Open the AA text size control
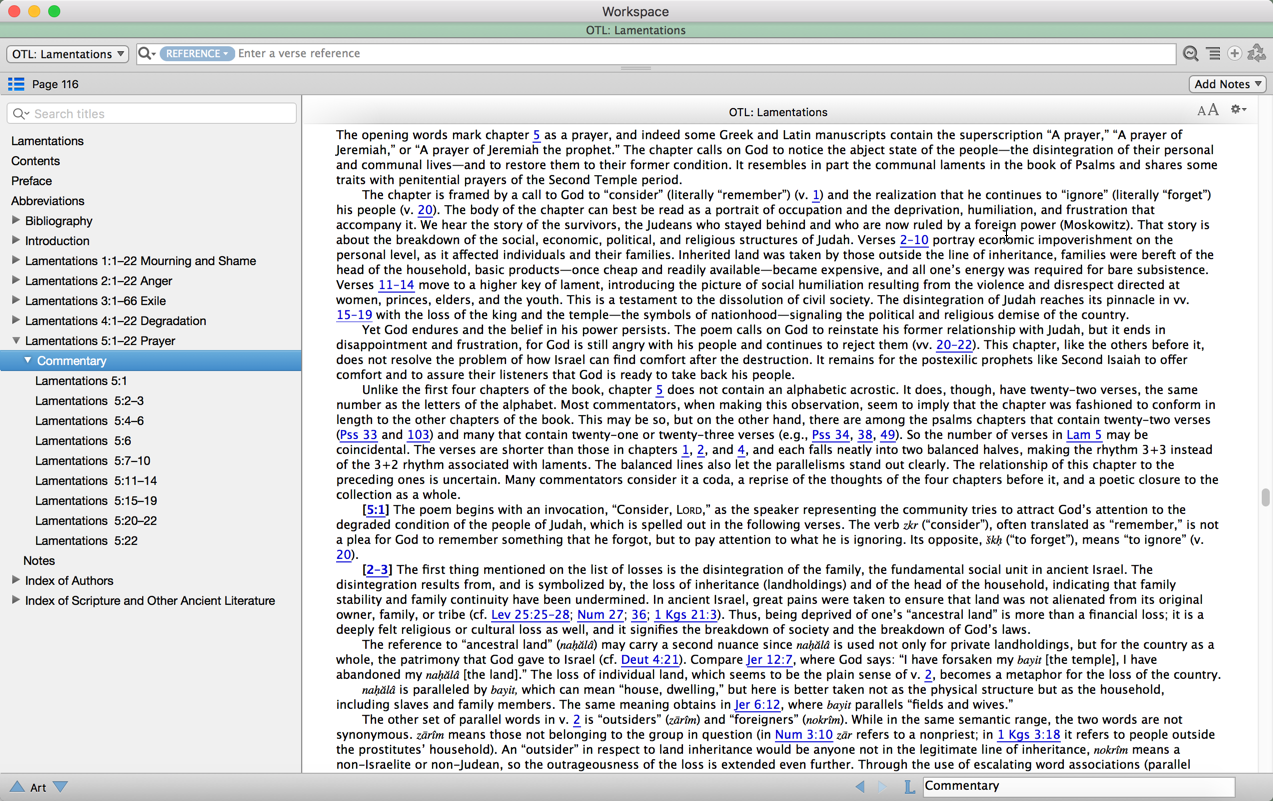 [x=1207, y=110]
